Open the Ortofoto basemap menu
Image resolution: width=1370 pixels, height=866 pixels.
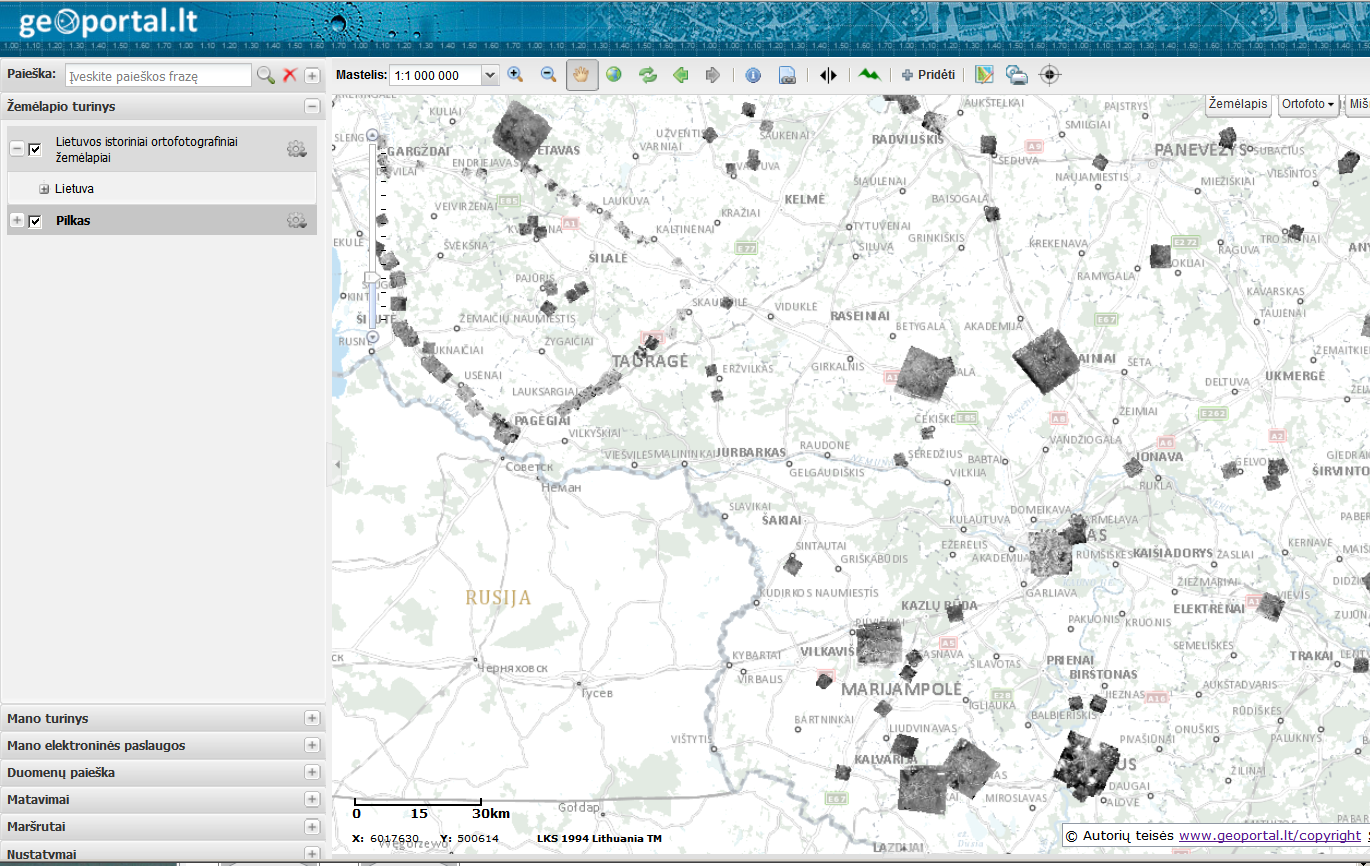(1308, 104)
